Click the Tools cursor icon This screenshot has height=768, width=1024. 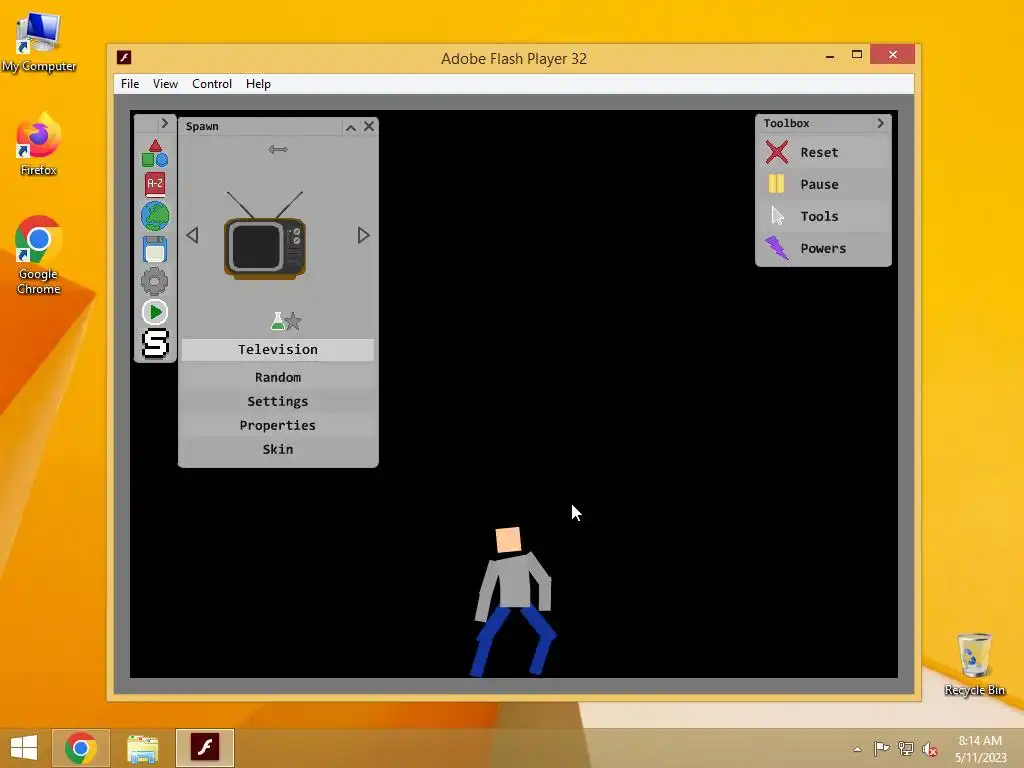pos(777,216)
